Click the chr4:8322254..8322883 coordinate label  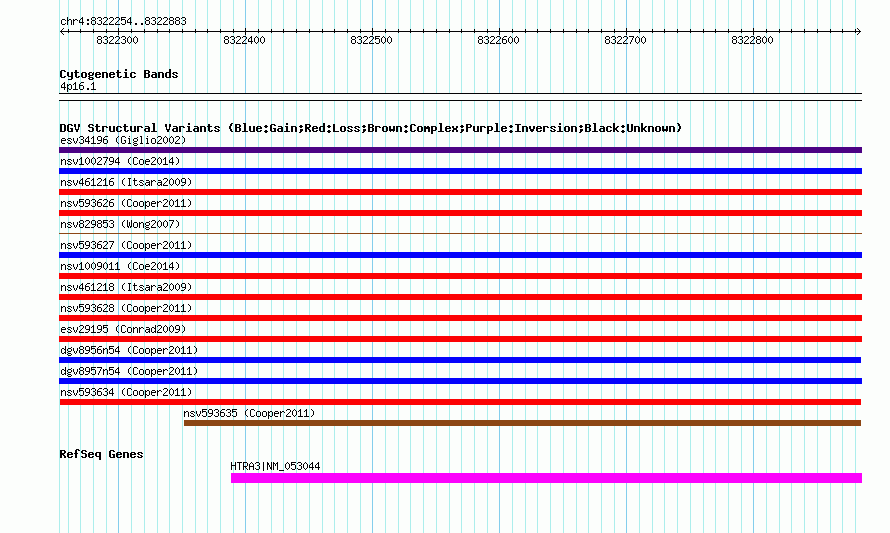click(123, 21)
